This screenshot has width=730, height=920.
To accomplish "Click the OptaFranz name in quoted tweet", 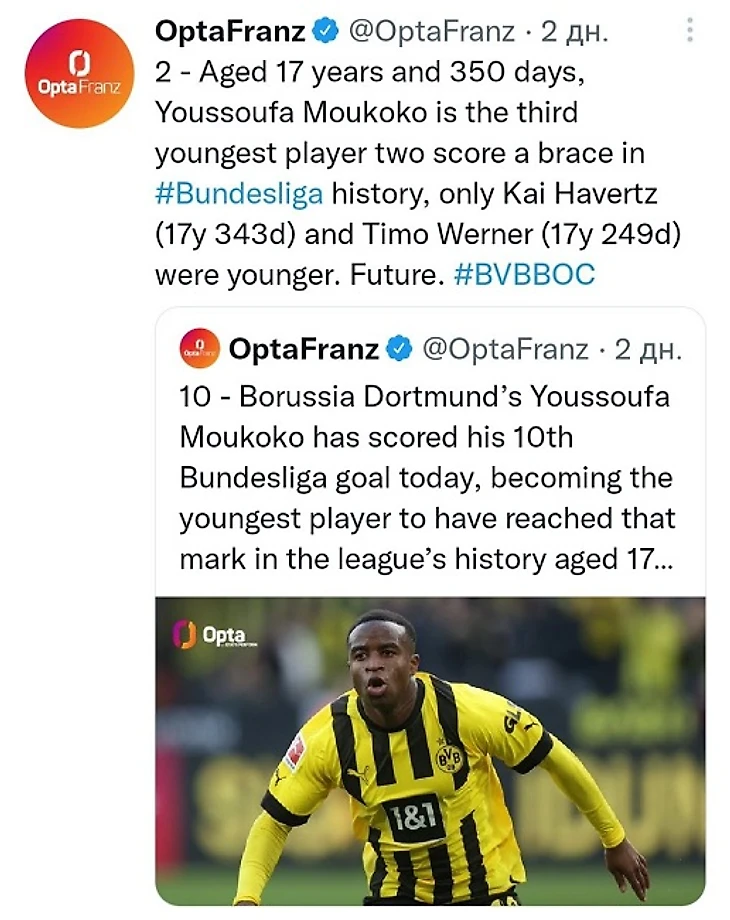I will pyautogui.click(x=303, y=349).
